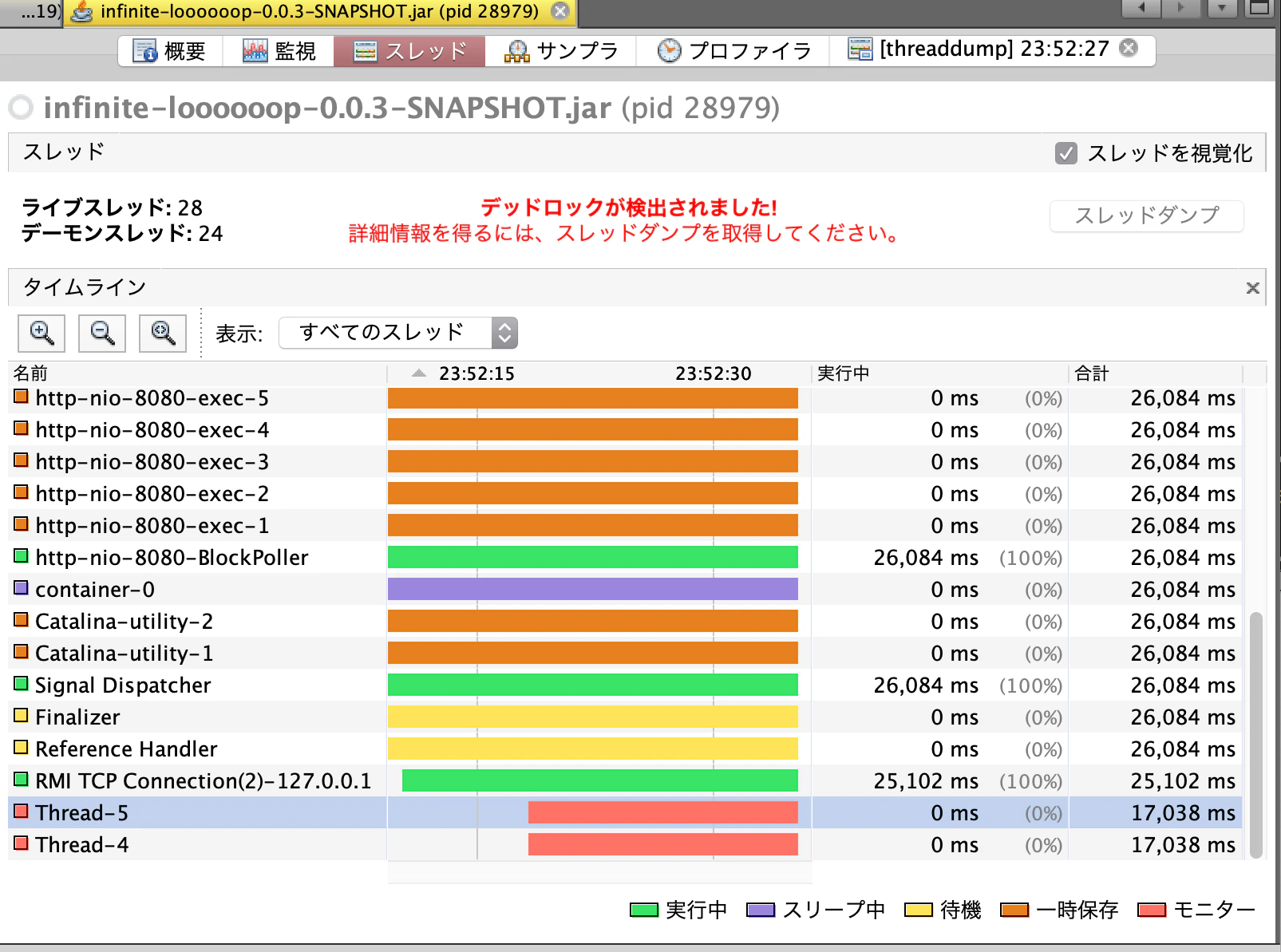Screen dimensions: 1281x952
Task: Toggle the スレッドを視覚化 checkbox
Action: [1066, 153]
